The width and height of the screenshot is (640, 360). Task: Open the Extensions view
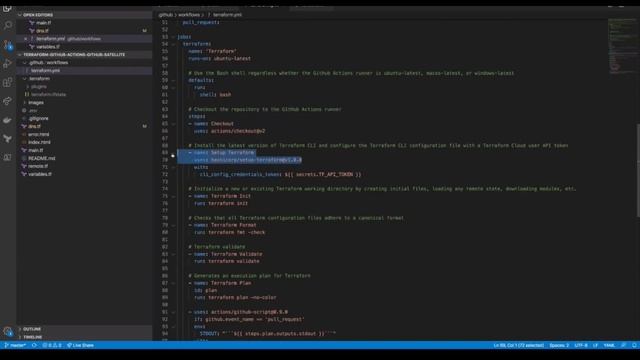pos(8,82)
